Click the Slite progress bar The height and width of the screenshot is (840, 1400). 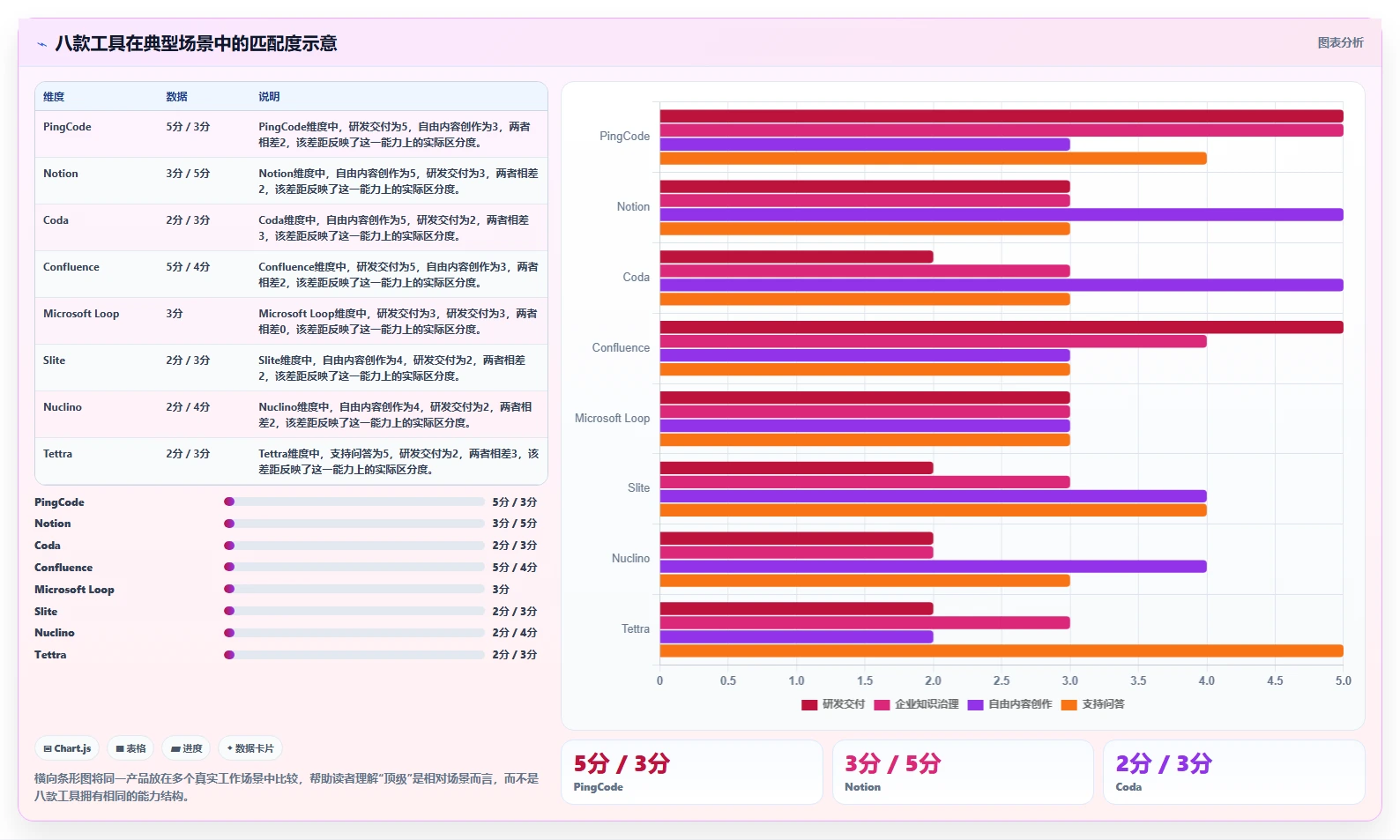click(x=354, y=611)
